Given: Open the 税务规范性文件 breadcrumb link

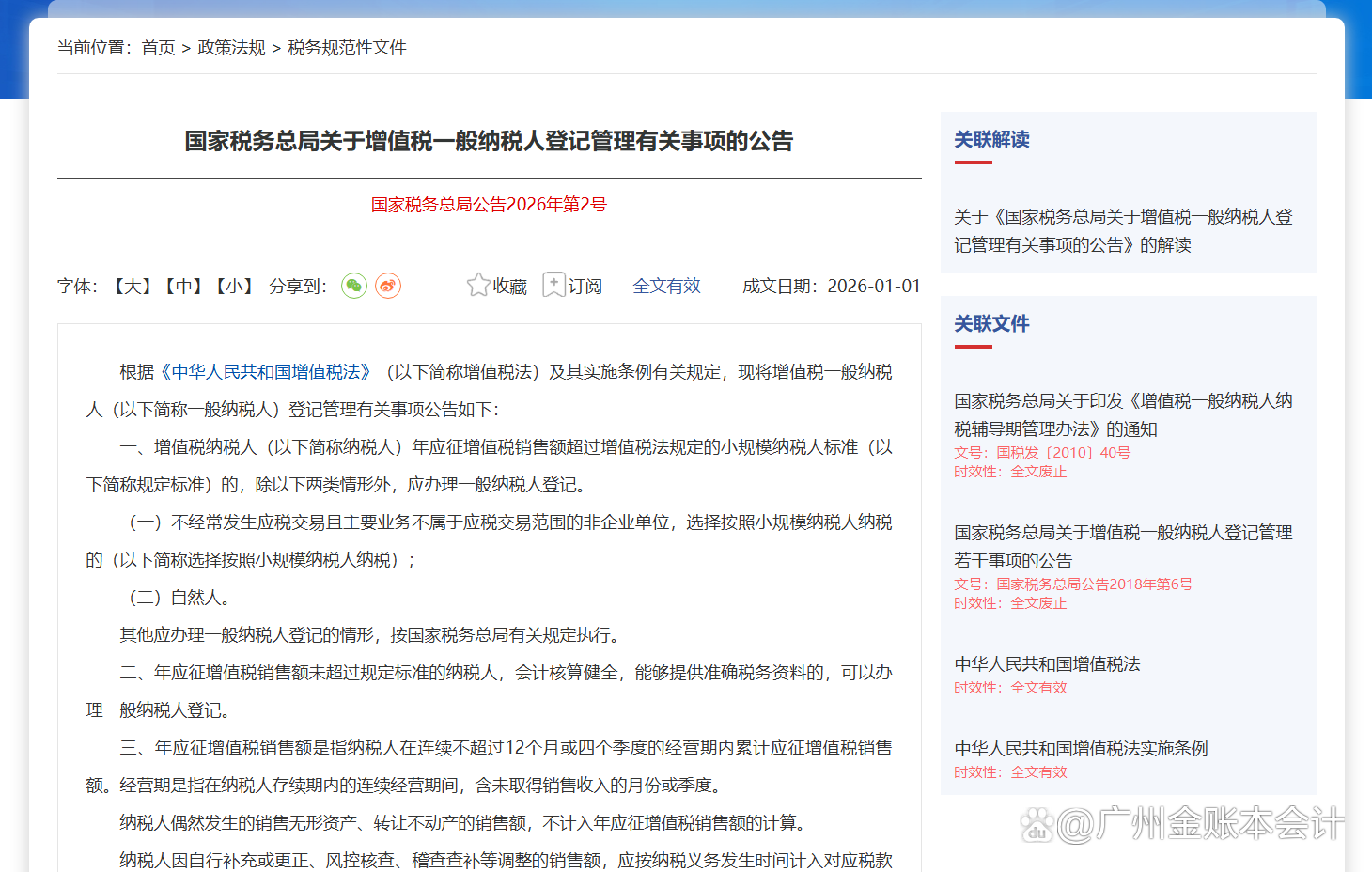Looking at the screenshot, I should click(x=347, y=47).
